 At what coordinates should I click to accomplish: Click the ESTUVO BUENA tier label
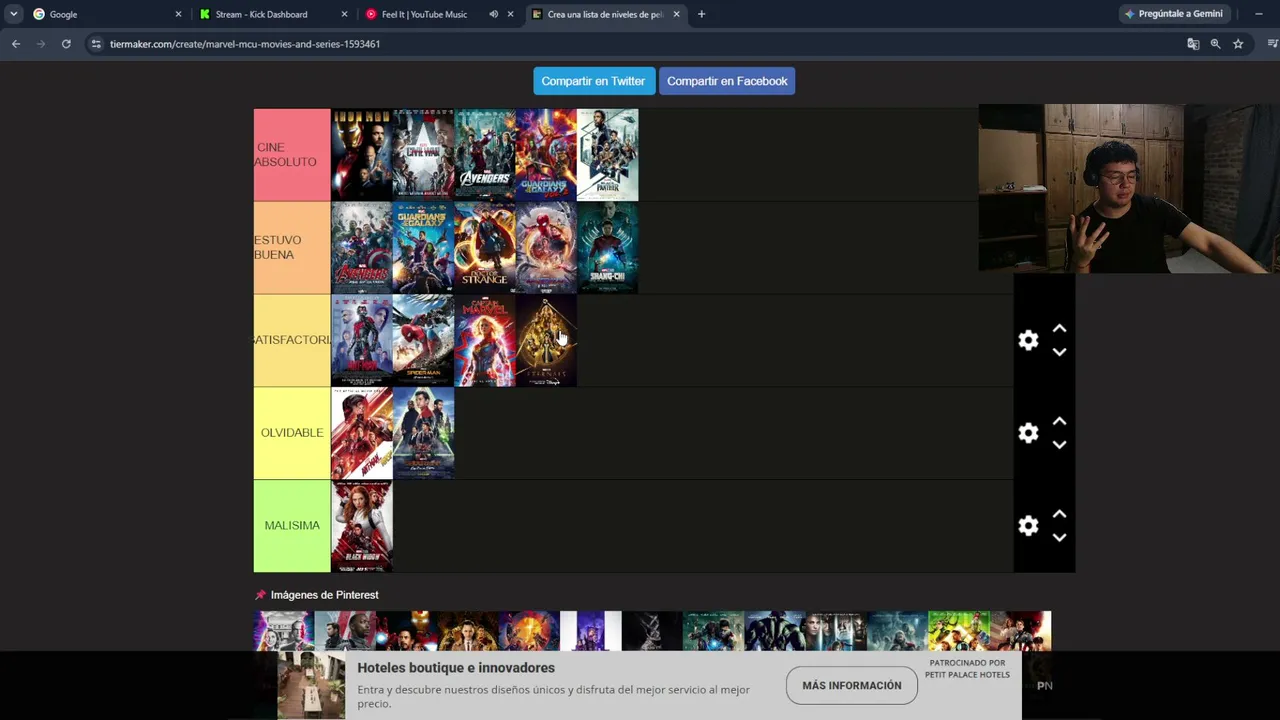[x=292, y=247]
